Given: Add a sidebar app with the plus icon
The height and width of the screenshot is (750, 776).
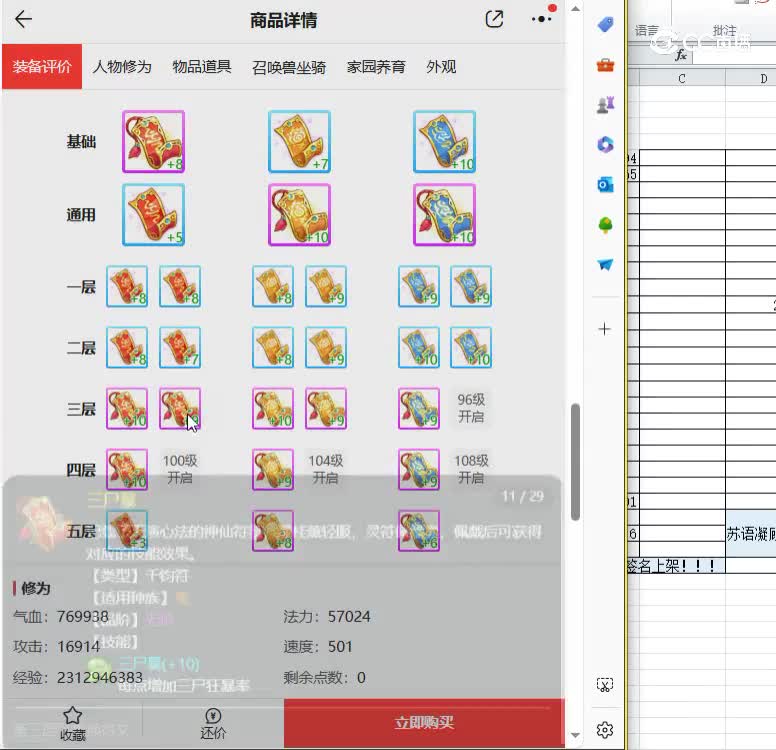Looking at the screenshot, I should pos(604,329).
